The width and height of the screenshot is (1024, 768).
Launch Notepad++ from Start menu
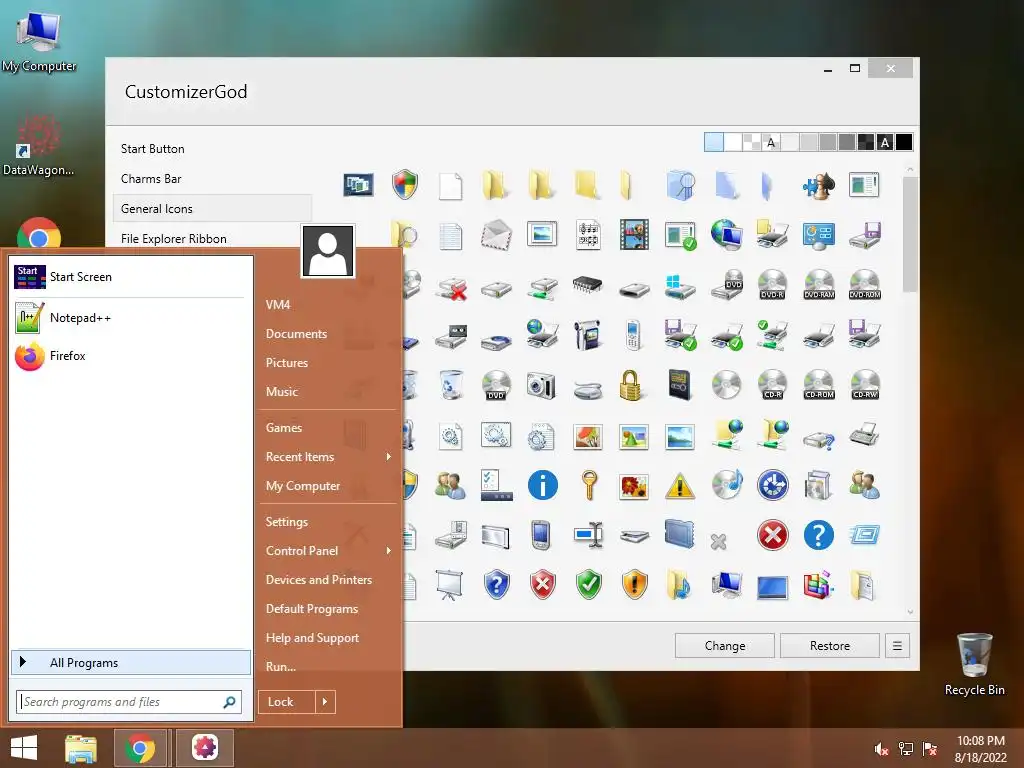click(129, 318)
